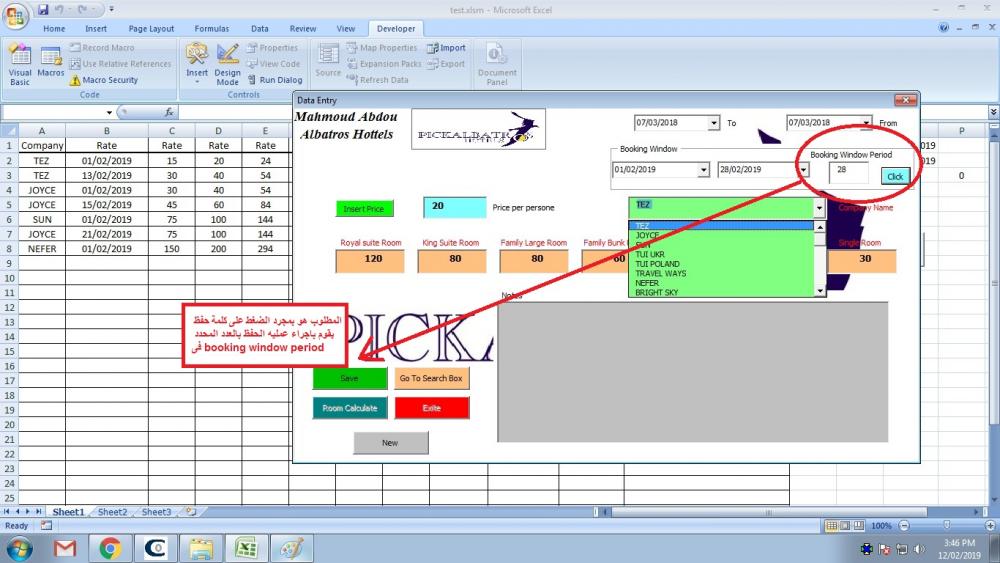Open control Properties
This screenshot has width=1000, height=563.
pos(272,48)
